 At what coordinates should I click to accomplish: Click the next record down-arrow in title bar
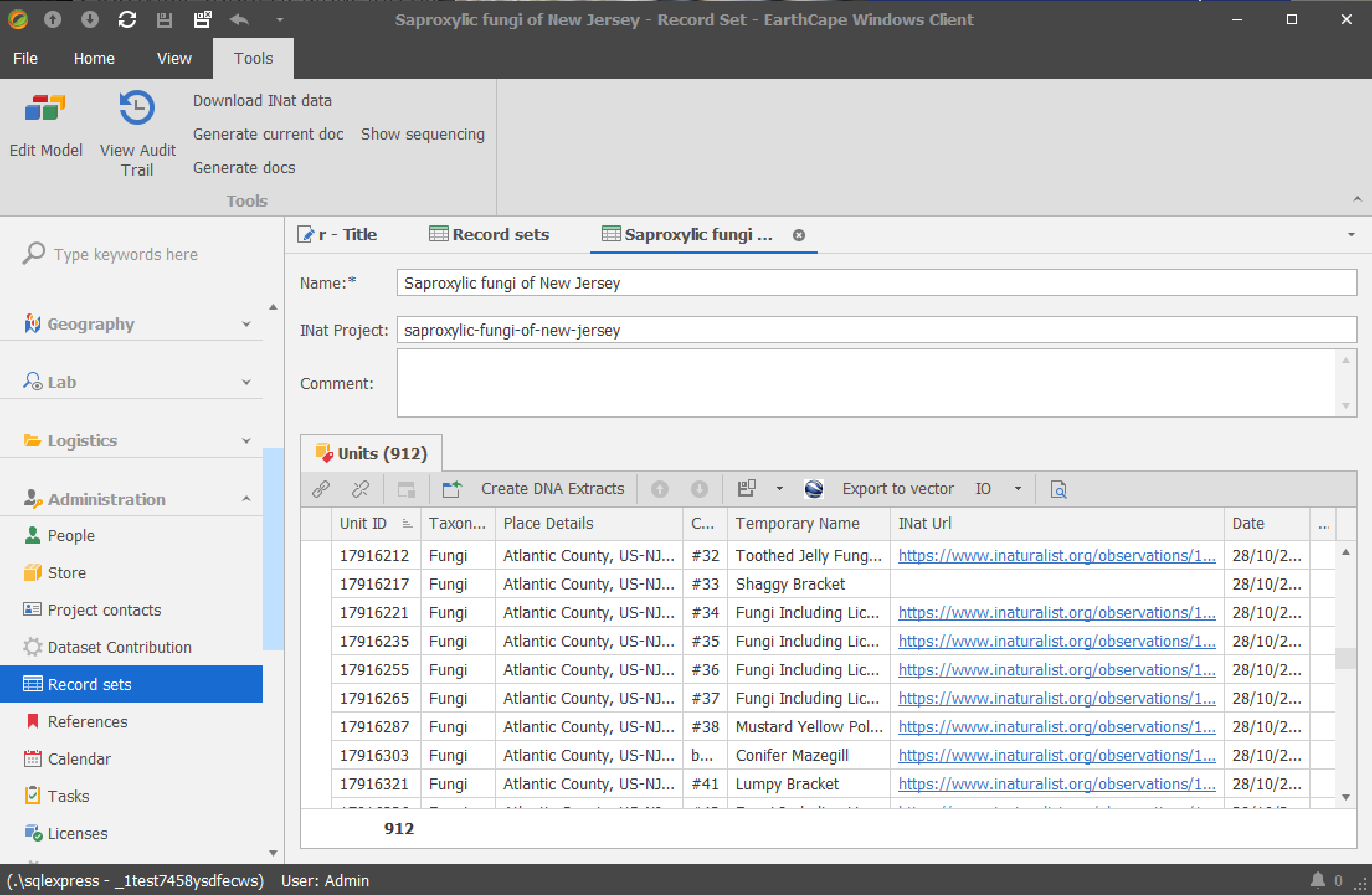(90, 20)
